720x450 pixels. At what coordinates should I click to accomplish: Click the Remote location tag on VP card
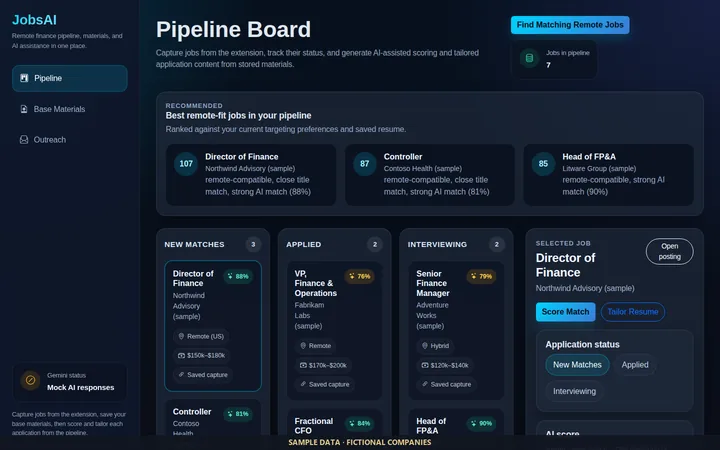point(315,346)
